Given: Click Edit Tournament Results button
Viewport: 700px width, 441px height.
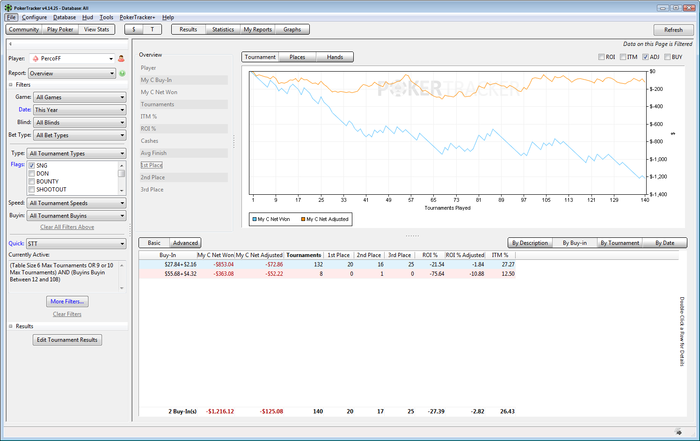Looking at the screenshot, I should 67,340.
